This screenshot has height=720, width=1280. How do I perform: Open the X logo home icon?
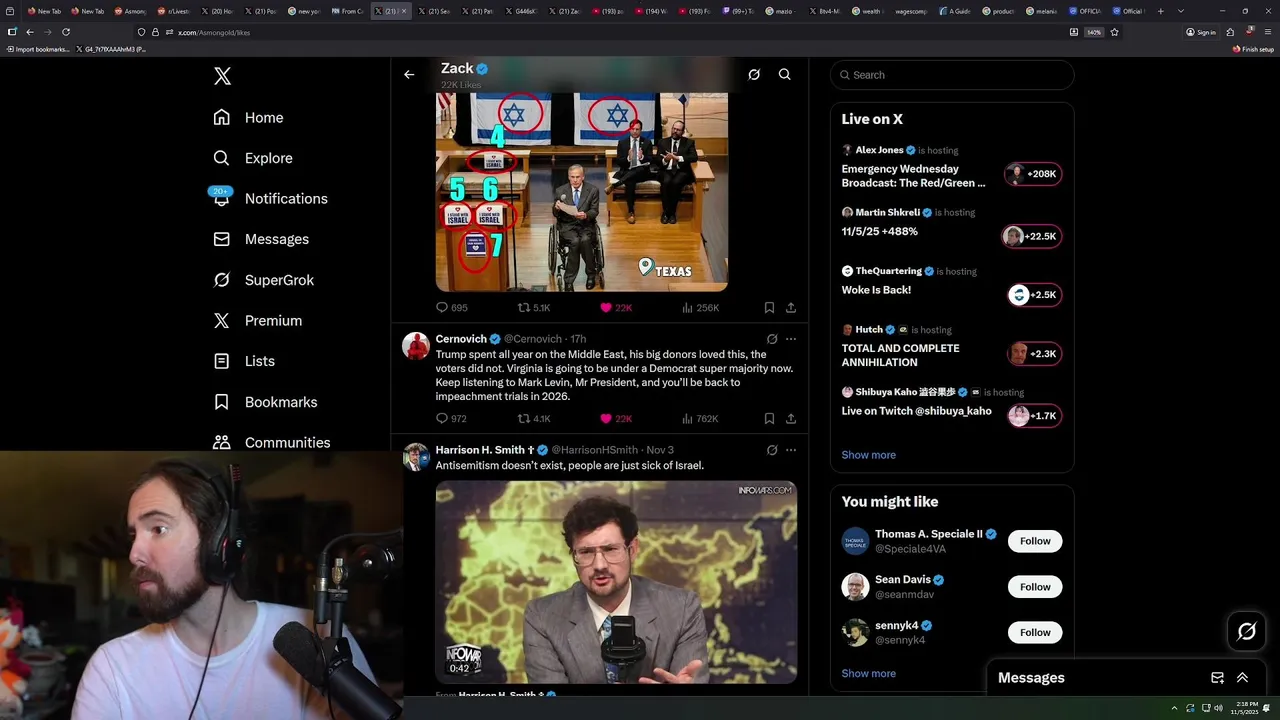click(222, 76)
